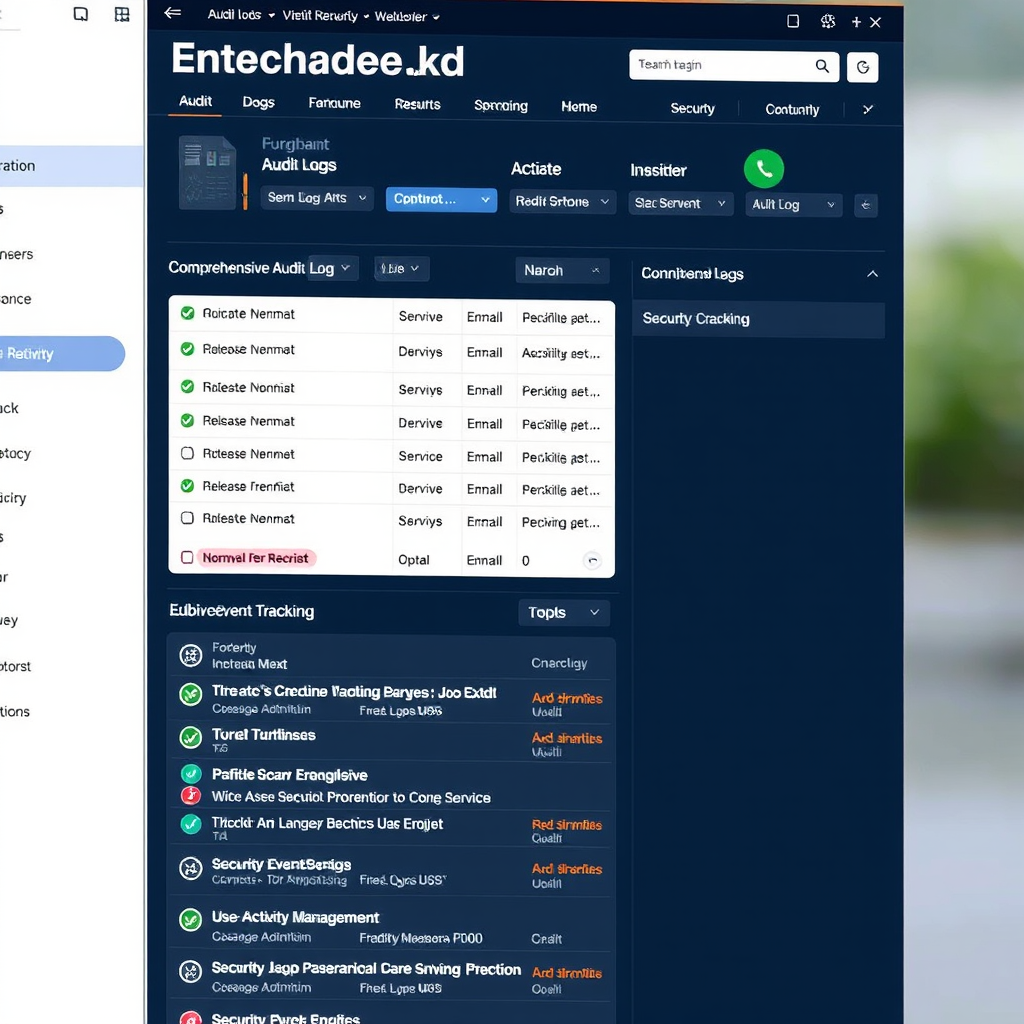This screenshot has height=1024, width=1024.
Task: Toggle the checkbox on fifth Release Nenmat row
Action: pos(187,454)
